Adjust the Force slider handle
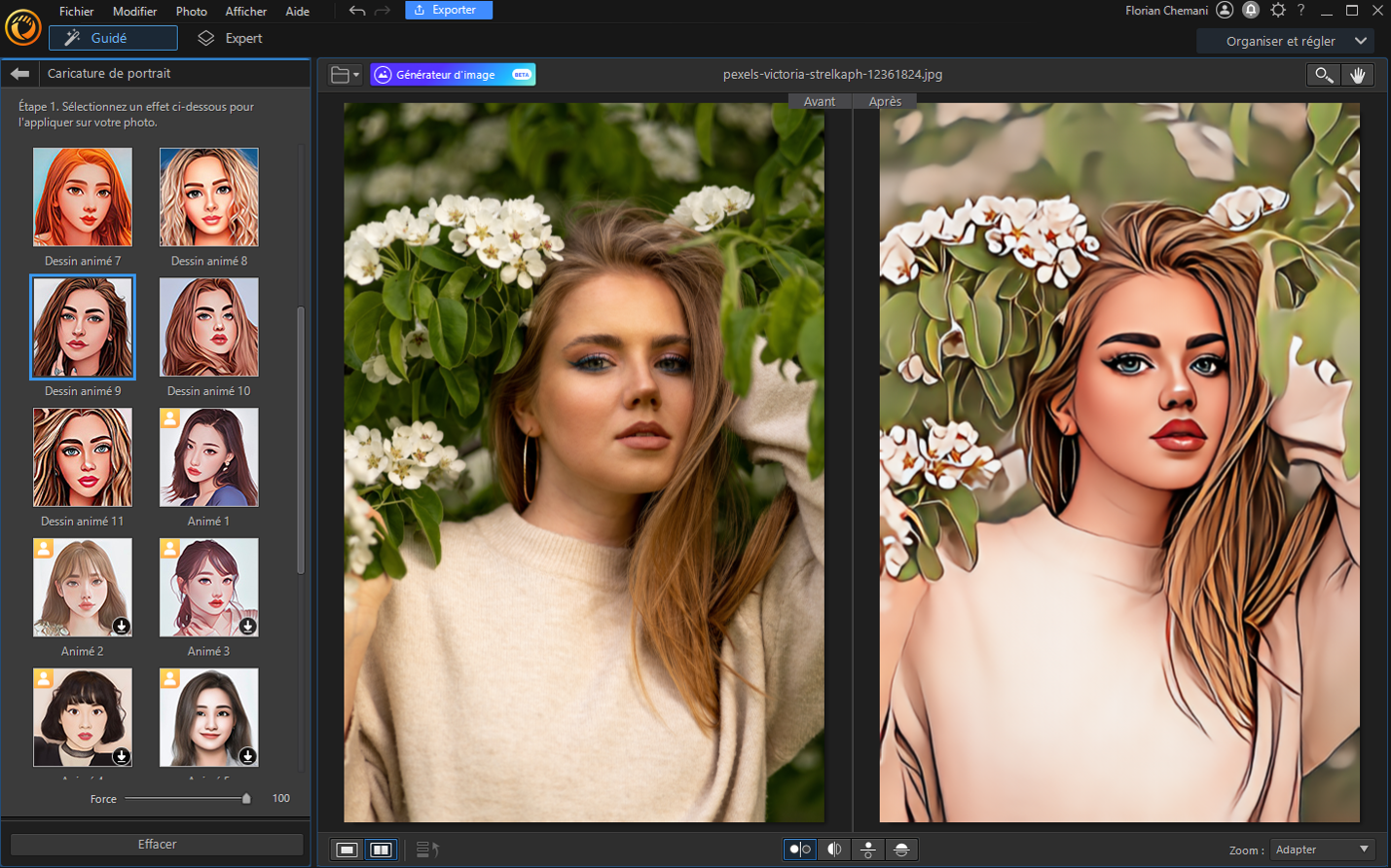The height and width of the screenshot is (868, 1391). click(246, 798)
